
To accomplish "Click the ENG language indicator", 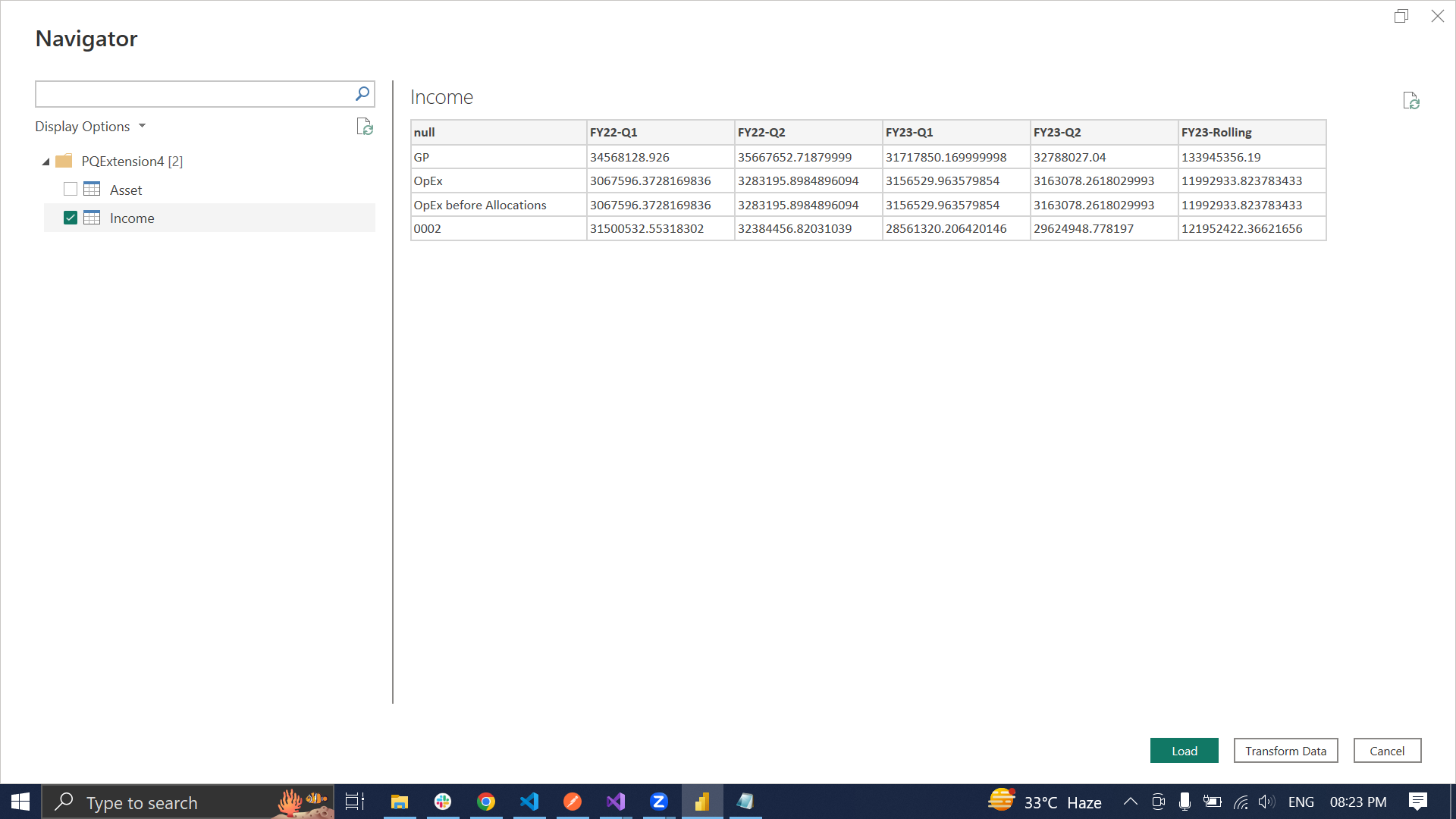I will tap(1301, 802).
